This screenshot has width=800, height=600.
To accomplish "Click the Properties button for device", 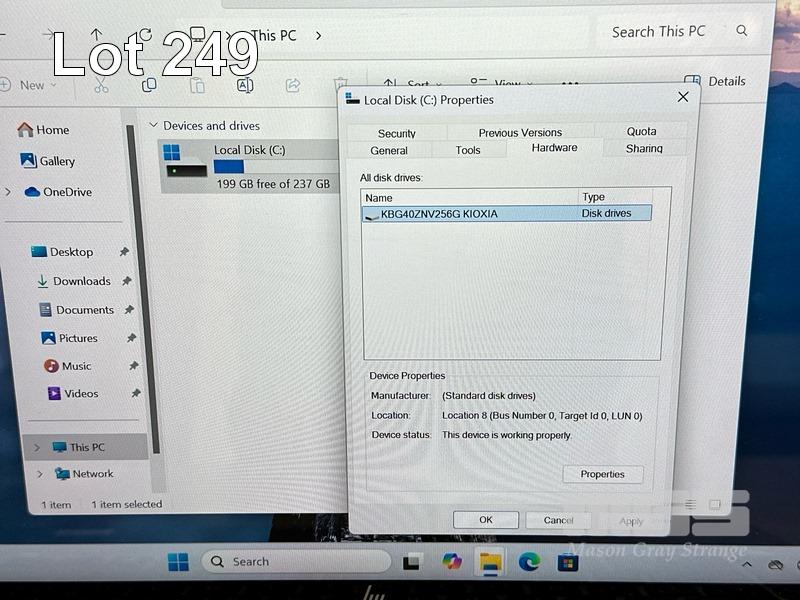I will [602, 474].
